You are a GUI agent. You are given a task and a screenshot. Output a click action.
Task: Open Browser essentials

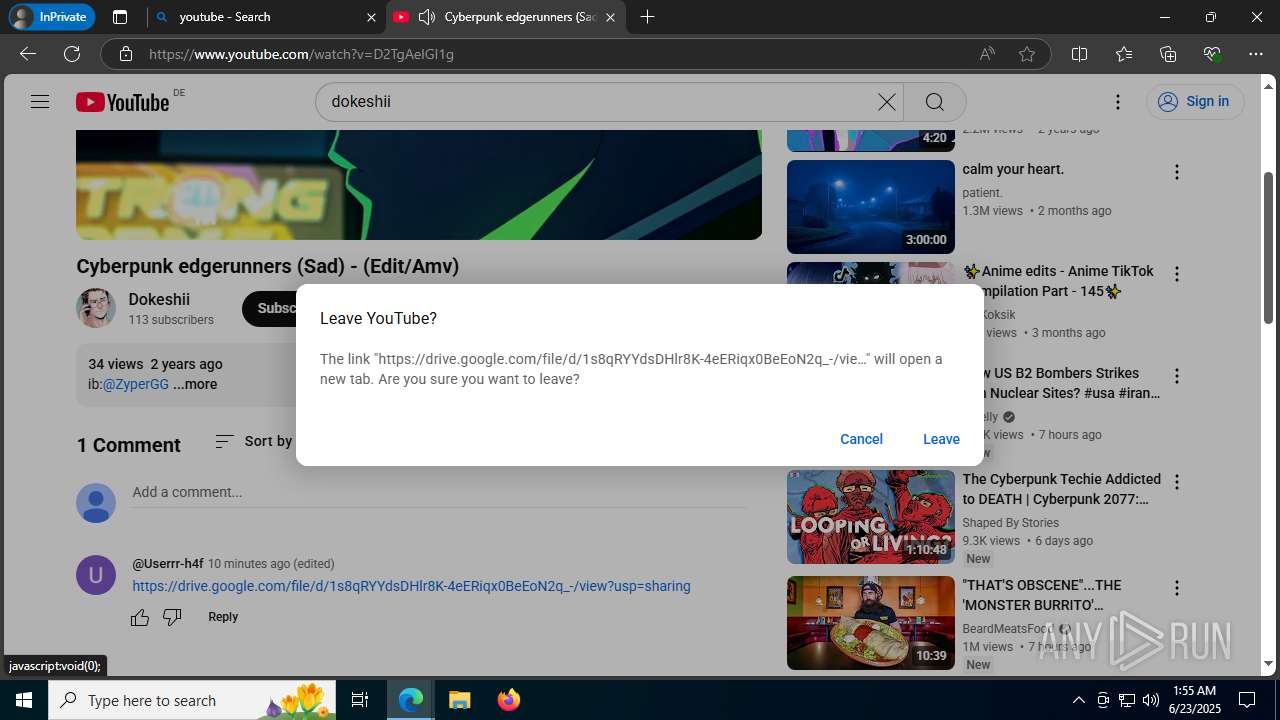(1212, 54)
